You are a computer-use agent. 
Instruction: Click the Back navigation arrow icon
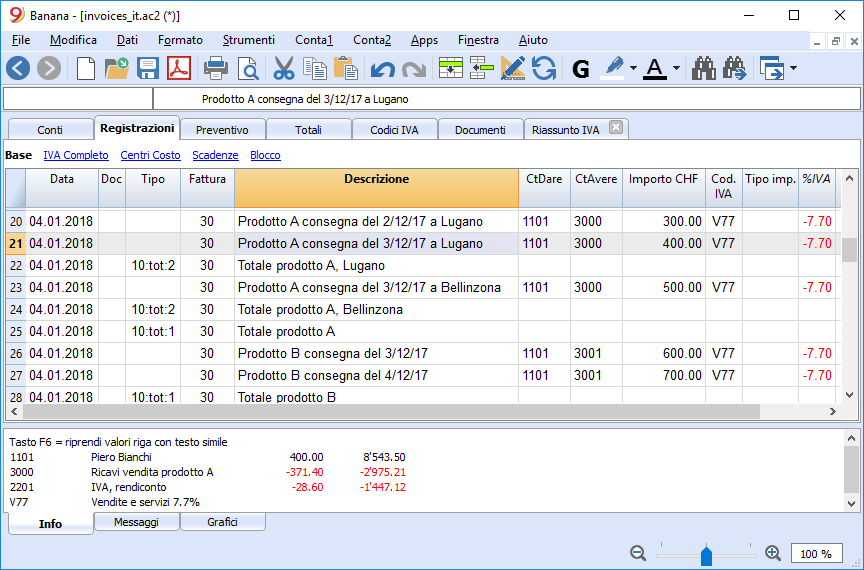(x=18, y=69)
